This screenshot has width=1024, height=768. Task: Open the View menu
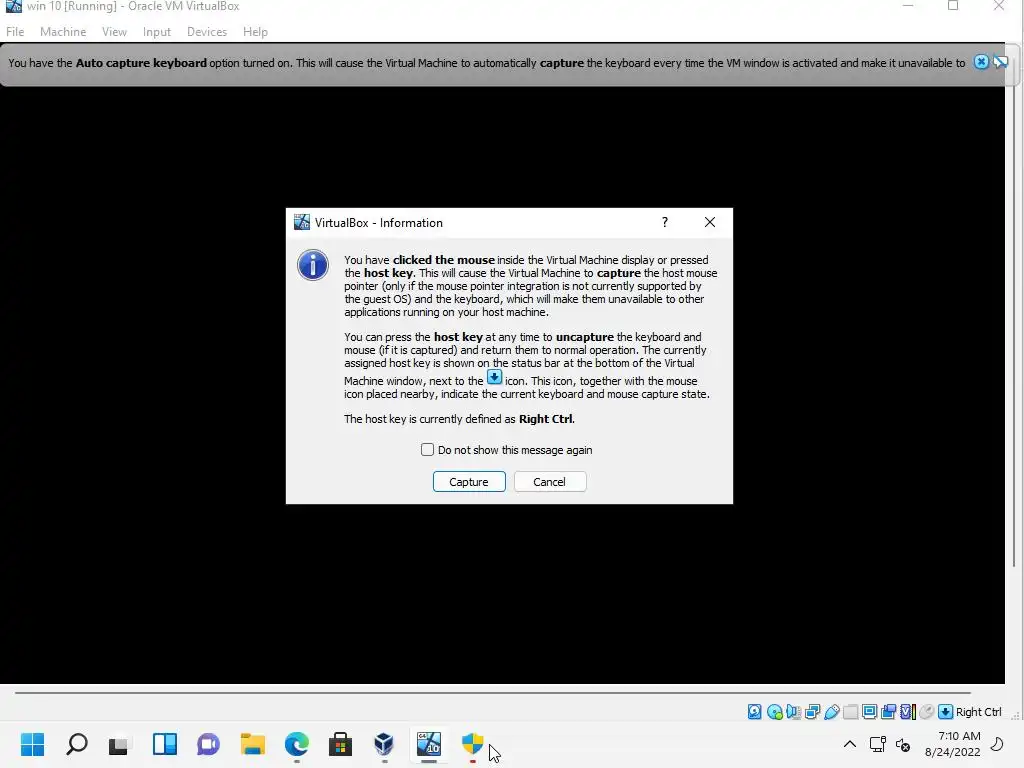coord(114,31)
